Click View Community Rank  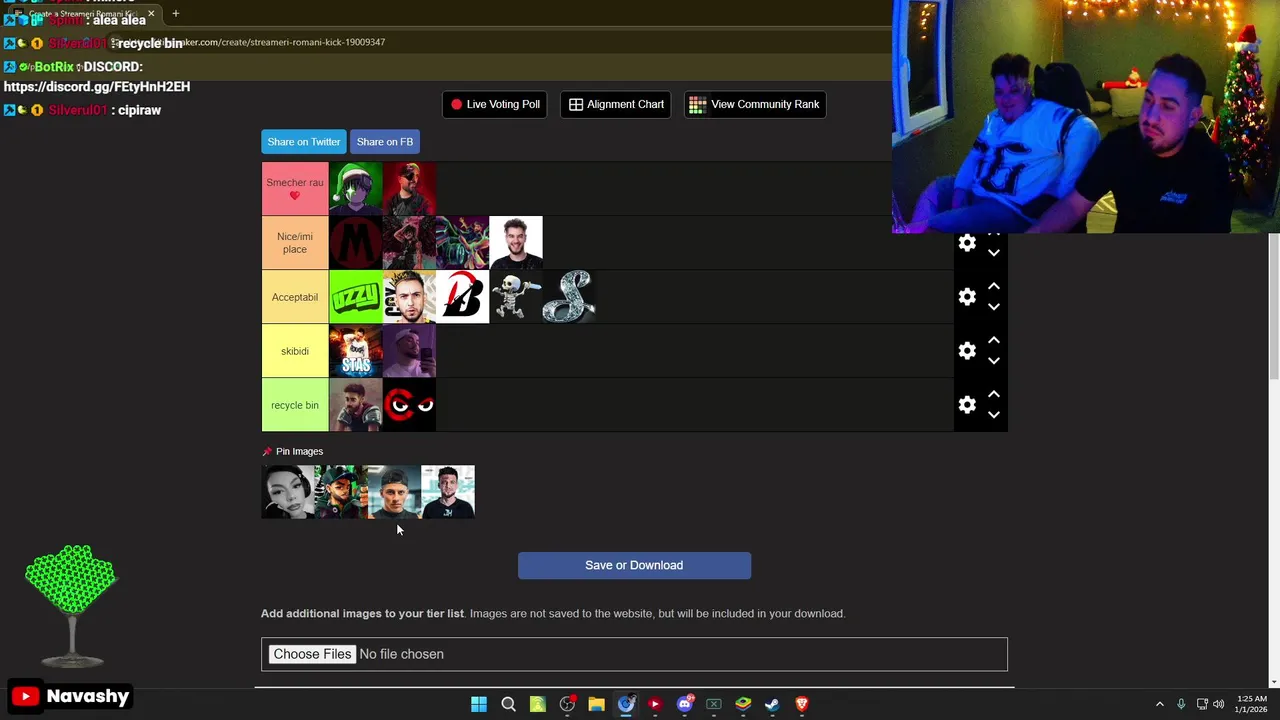[x=755, y=104]
